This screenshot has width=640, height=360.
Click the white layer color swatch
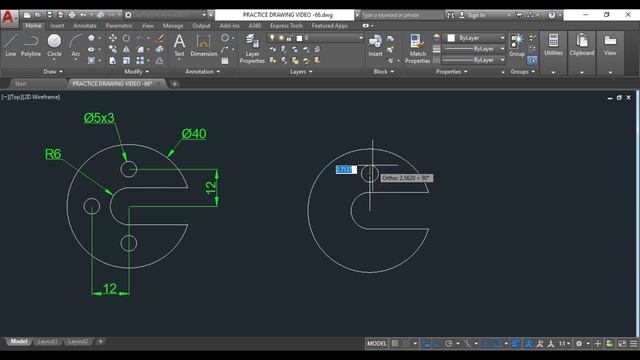point(299,38)
